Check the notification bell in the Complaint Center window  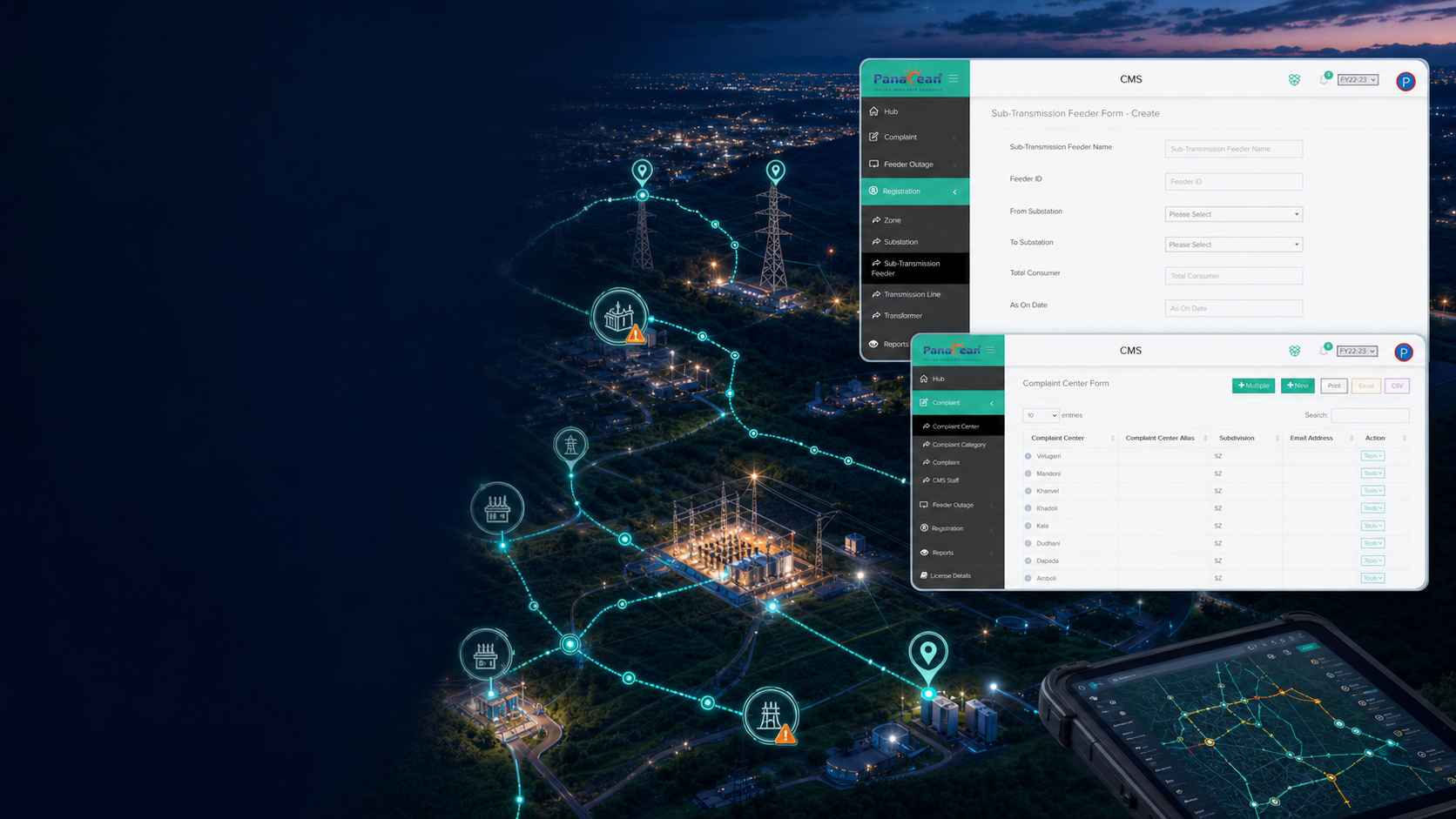click(1324, 350)
